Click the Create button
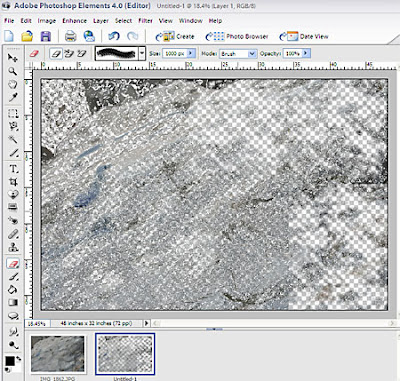 175,36
